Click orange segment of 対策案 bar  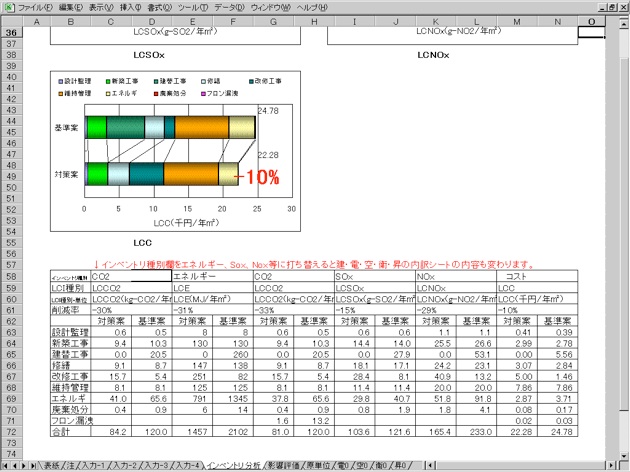click(191, 174)
